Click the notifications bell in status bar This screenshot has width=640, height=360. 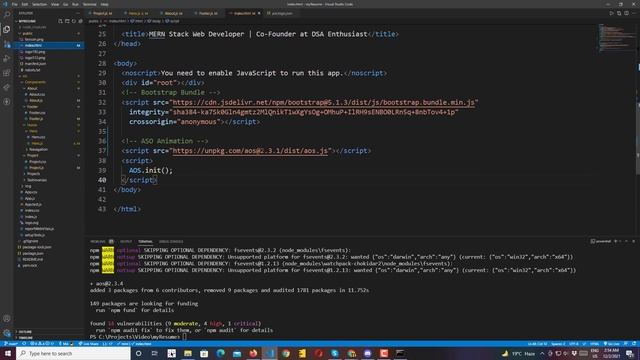click(634, 344)
